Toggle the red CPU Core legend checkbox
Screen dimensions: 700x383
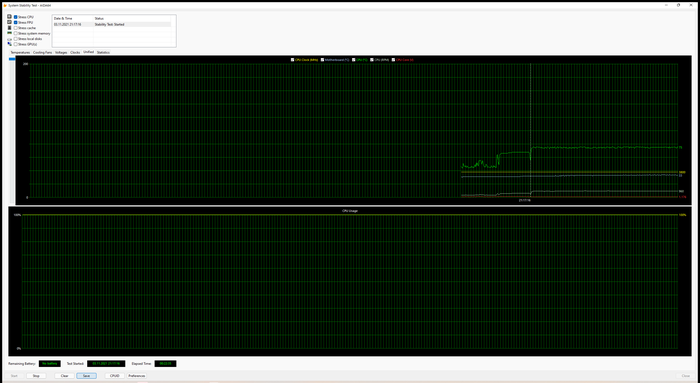pyautogui.click(x=393, y=59)
